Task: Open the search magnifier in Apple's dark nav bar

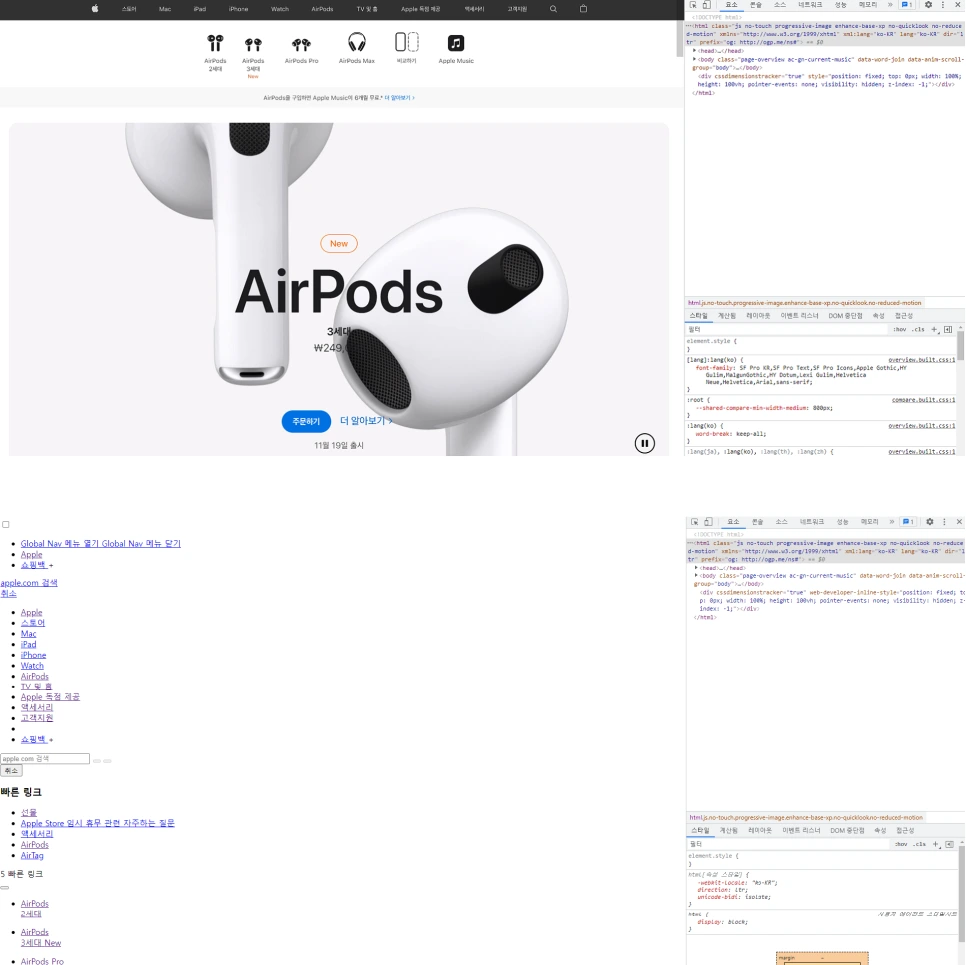Action: 553,9
